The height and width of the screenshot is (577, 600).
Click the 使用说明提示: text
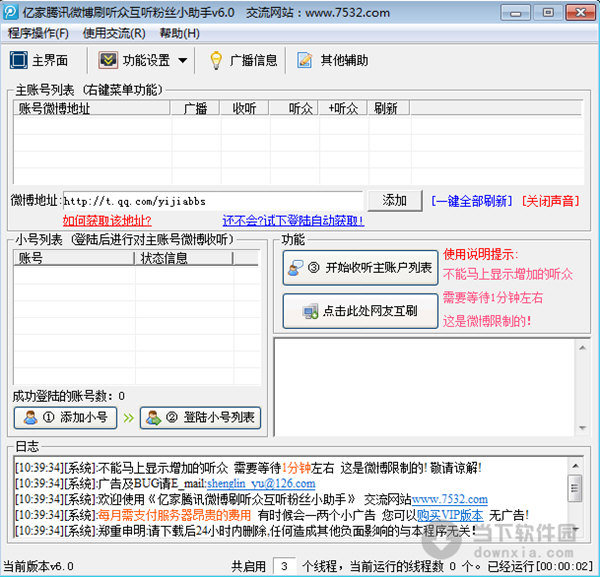click(481, 254)
